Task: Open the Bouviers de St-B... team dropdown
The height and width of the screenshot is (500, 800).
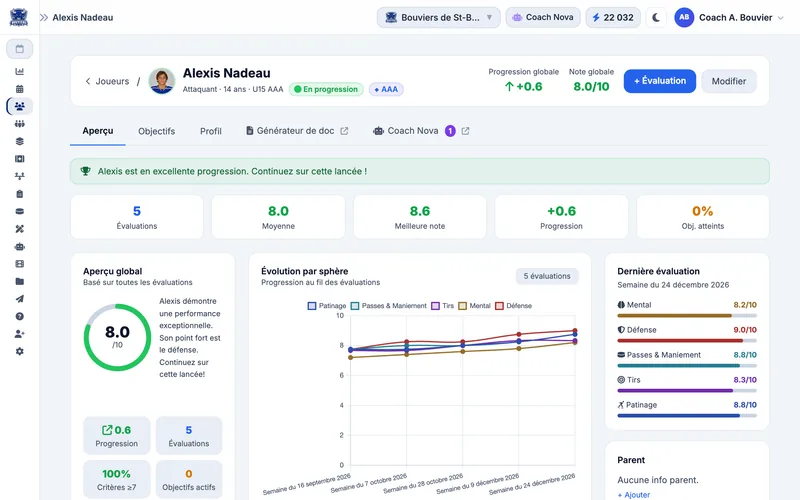Action: point(438,17)
